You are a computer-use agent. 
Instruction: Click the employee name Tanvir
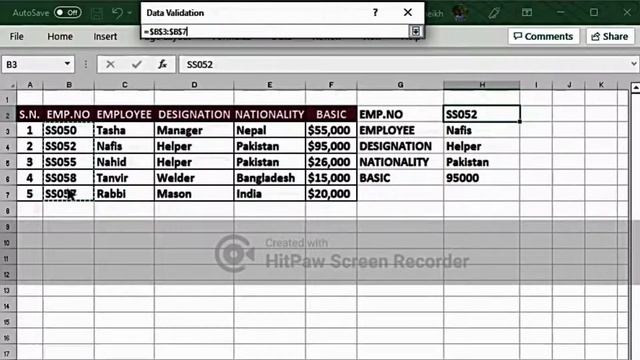pyautogui.click(x=124, y=178)
